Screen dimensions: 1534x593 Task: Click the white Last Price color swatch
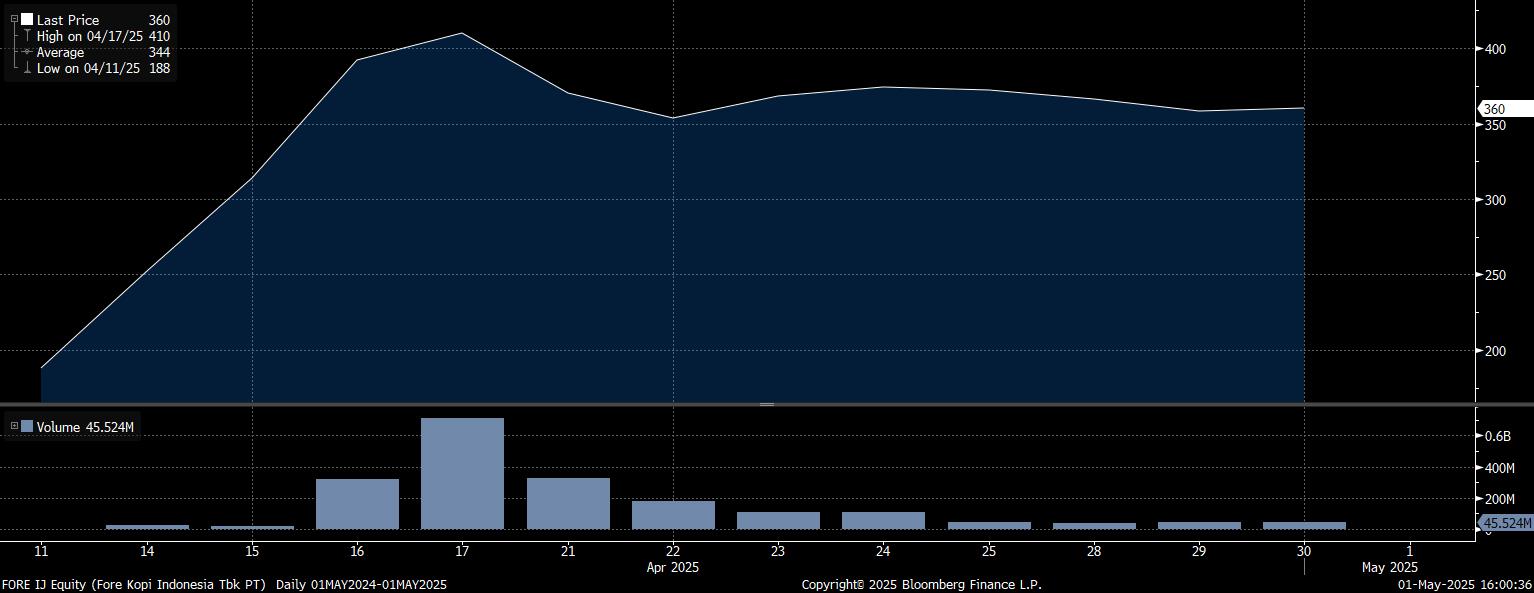27,20
